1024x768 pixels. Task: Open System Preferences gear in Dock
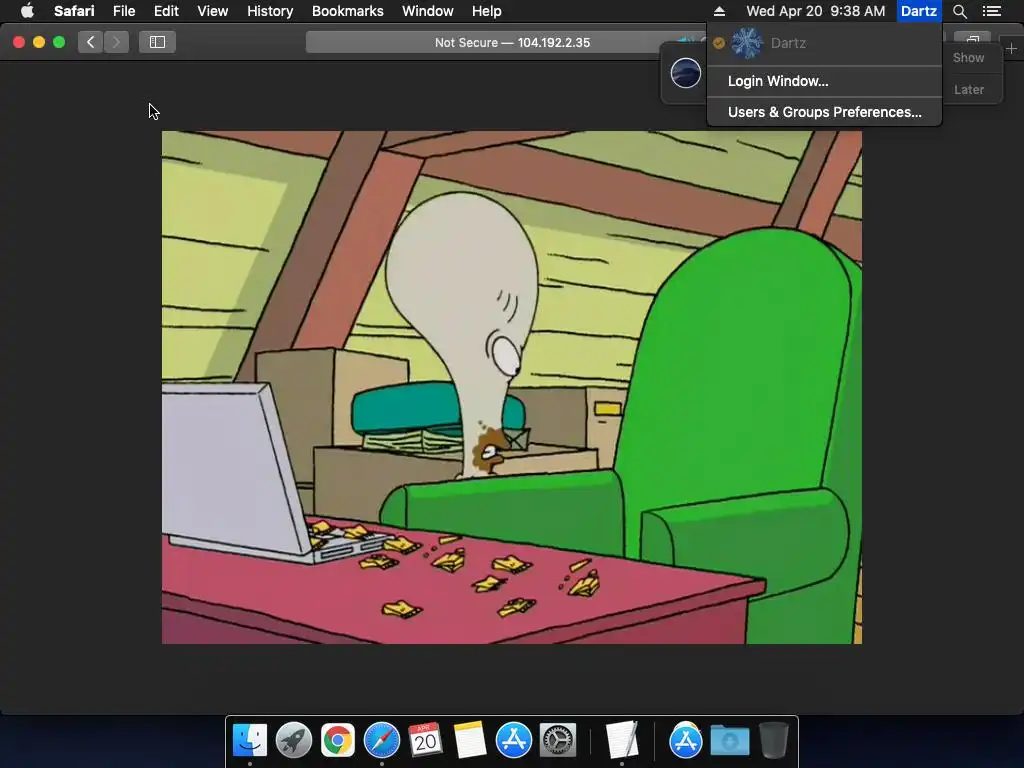tap(558, 740)
